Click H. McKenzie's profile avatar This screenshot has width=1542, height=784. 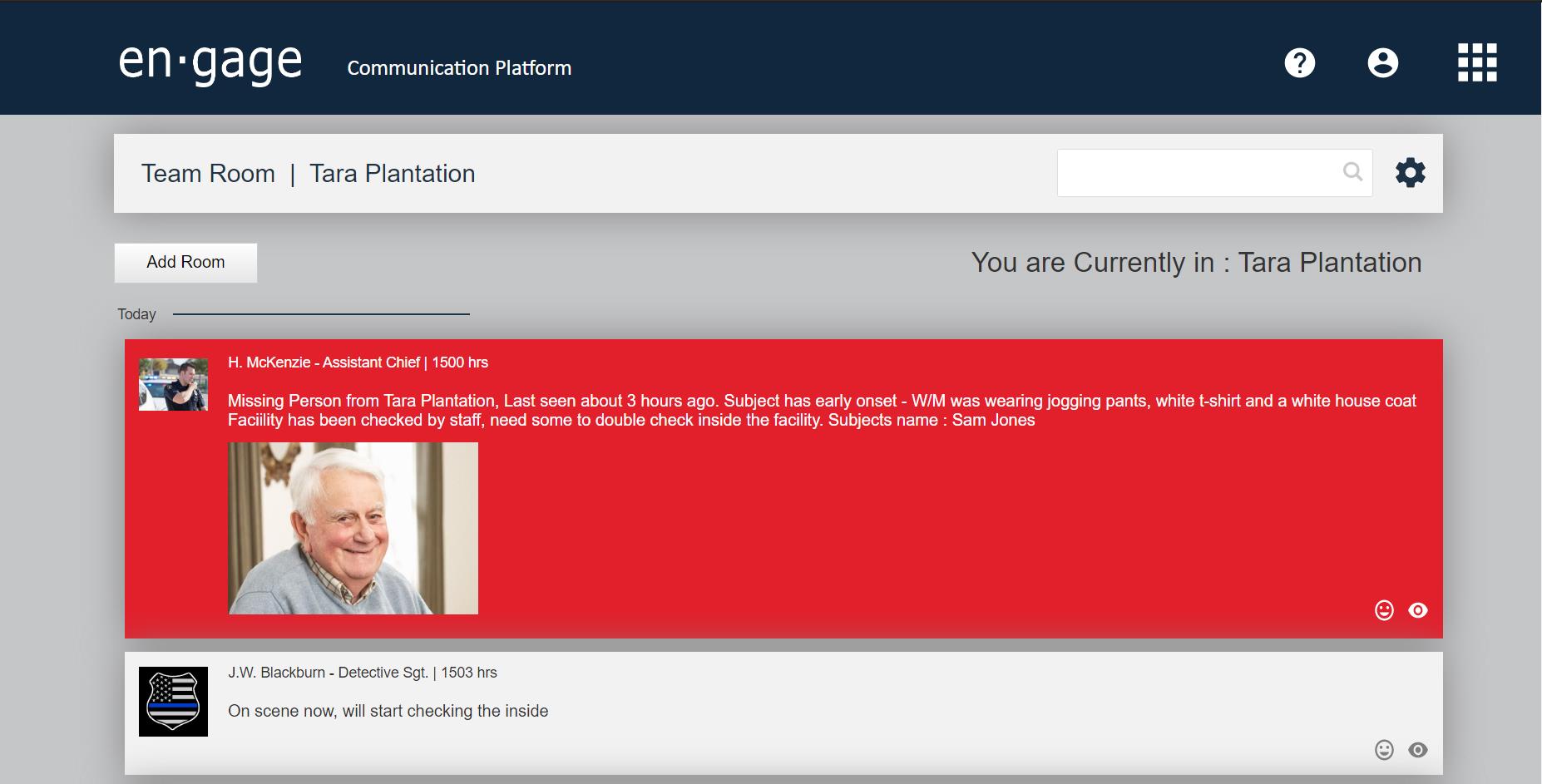point(173,384)
